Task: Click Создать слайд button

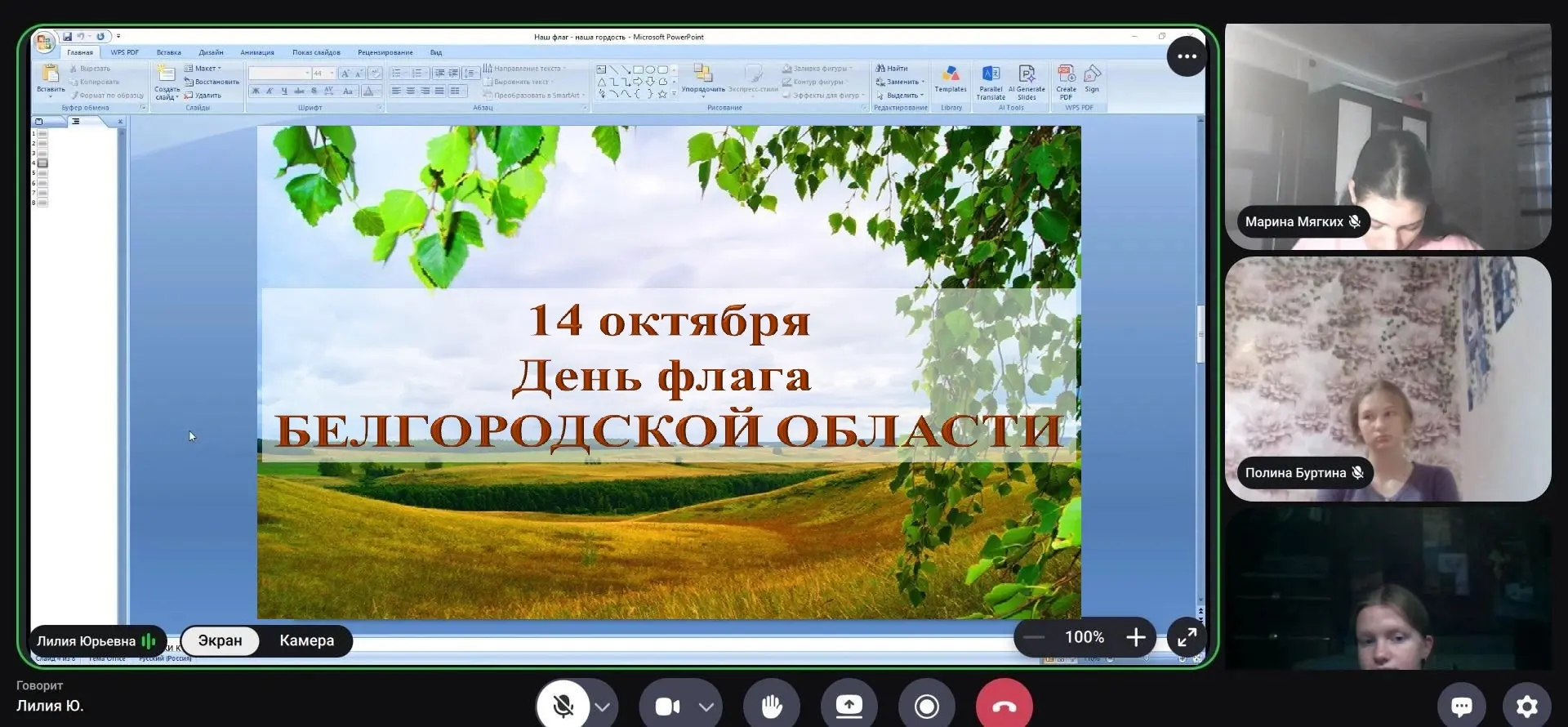Action: tap(167, 82)
